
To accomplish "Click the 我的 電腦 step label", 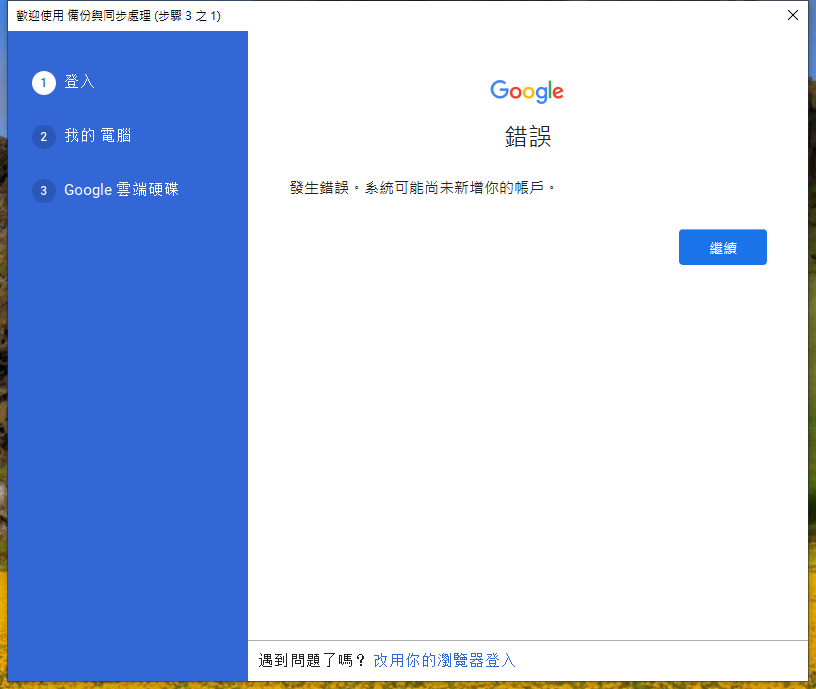I will pos(98,136).
